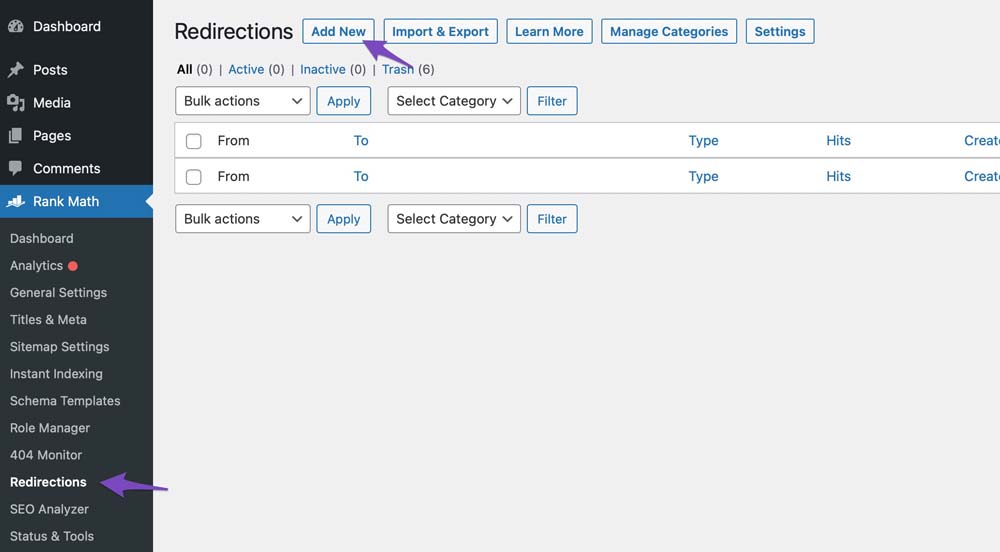This screenshot has height=552, width=1000.
Task: Open Rank Math Dashboard submenu item
Action: tap(41, 238)
